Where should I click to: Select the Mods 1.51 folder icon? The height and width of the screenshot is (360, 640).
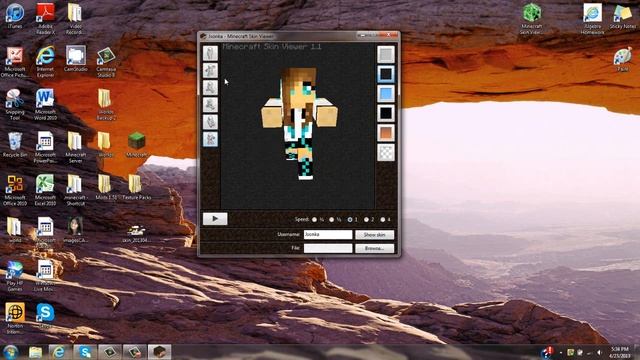(106, 187)
